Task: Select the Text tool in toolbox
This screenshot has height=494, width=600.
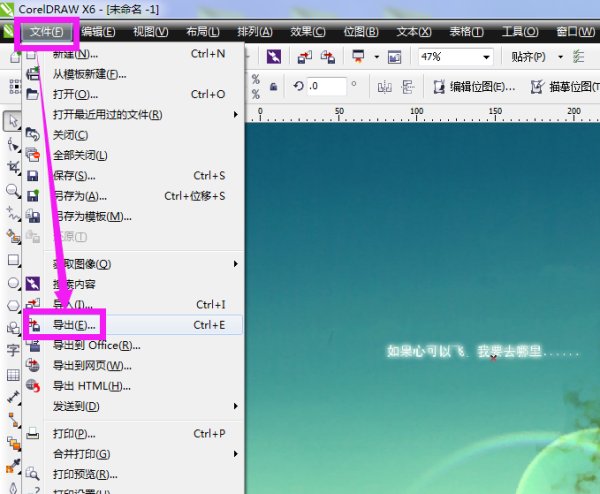Action: (13, 349)
